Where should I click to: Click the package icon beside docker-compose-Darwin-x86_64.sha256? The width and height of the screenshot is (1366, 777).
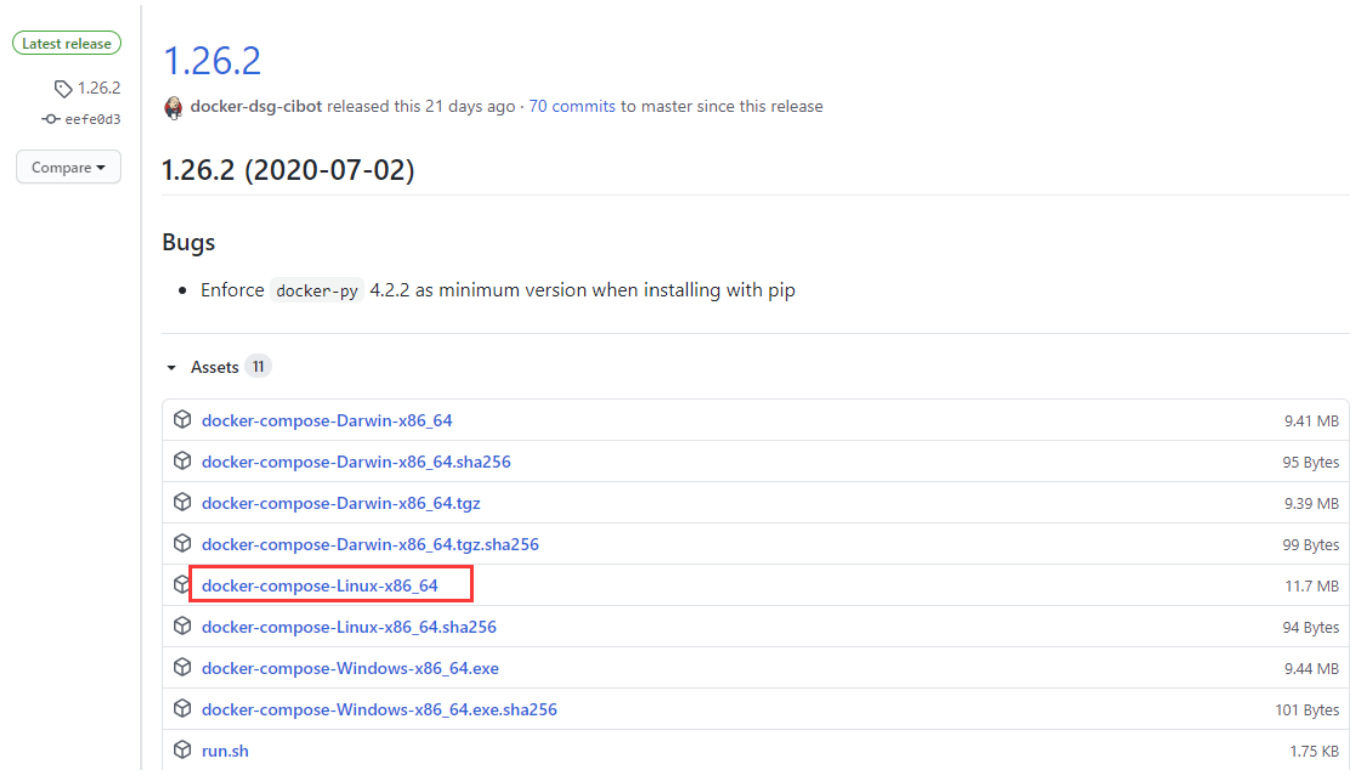click(182, 461)
